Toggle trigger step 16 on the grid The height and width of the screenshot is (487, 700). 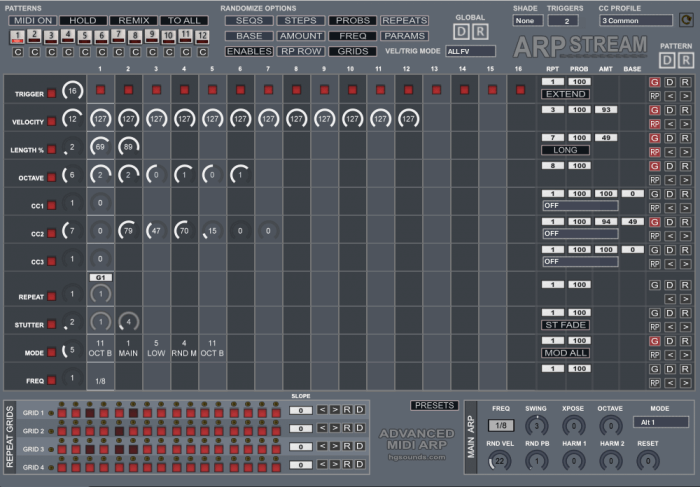(521, 90)
